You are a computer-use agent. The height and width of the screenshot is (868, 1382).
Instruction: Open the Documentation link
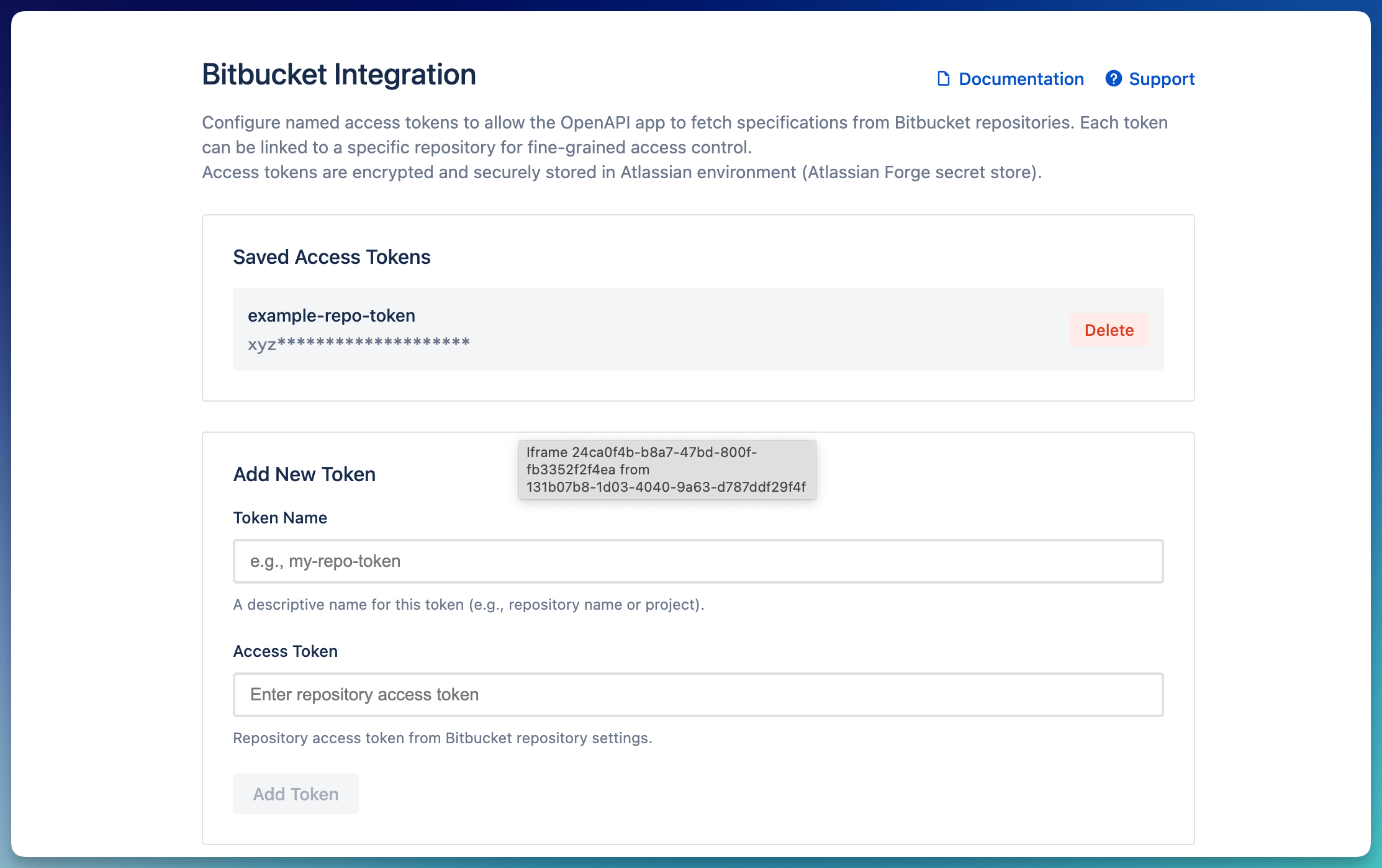(x=1021, y=79)
